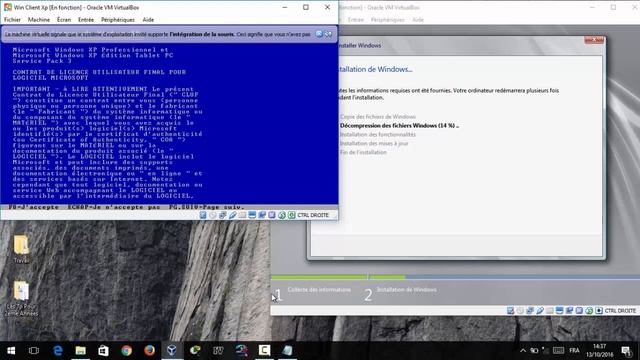Image resolution: width=640 pixels, height=360 pixels.
Task: Click network adapter icon in XP status bar
Action: pyautogui.click(x=222, y=215)
